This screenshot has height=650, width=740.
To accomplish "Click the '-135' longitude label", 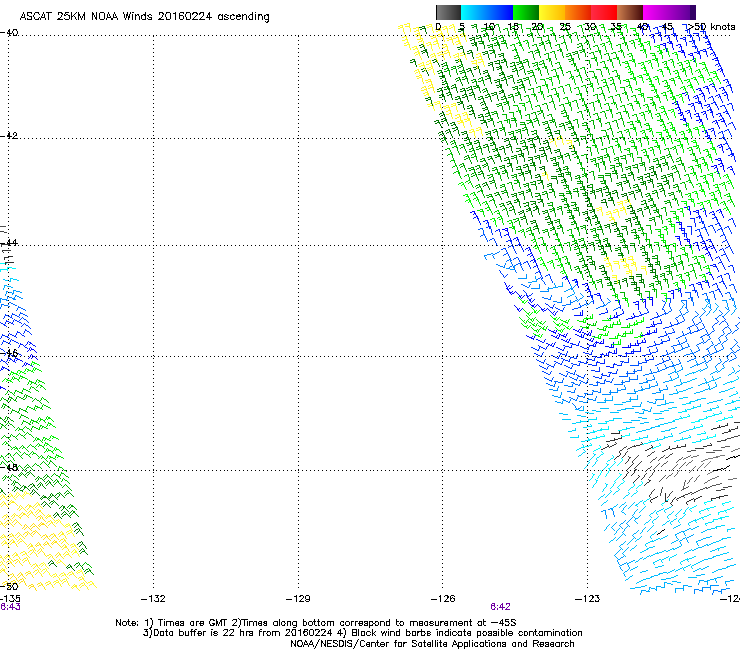I will click(10, 599).
